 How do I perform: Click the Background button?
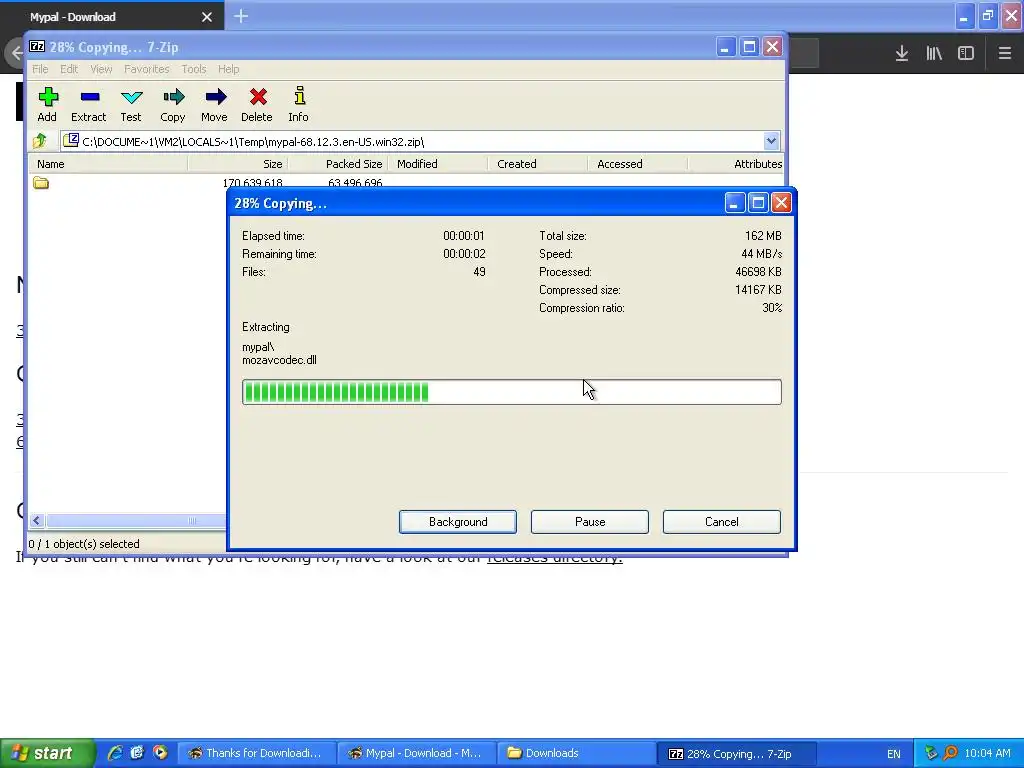pyautogui.click(x=458, y=522)
